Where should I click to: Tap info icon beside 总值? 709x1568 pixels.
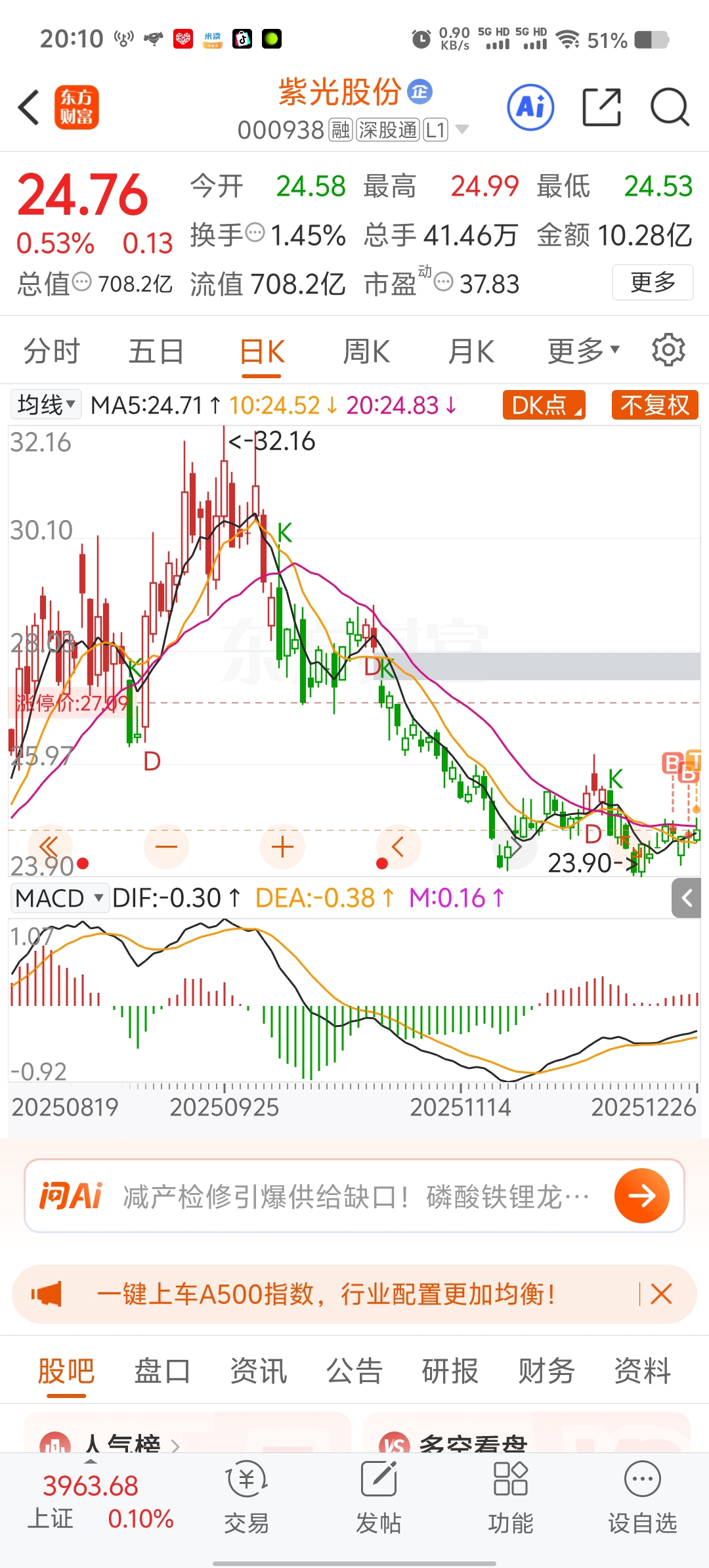click(x=81, y=282)
